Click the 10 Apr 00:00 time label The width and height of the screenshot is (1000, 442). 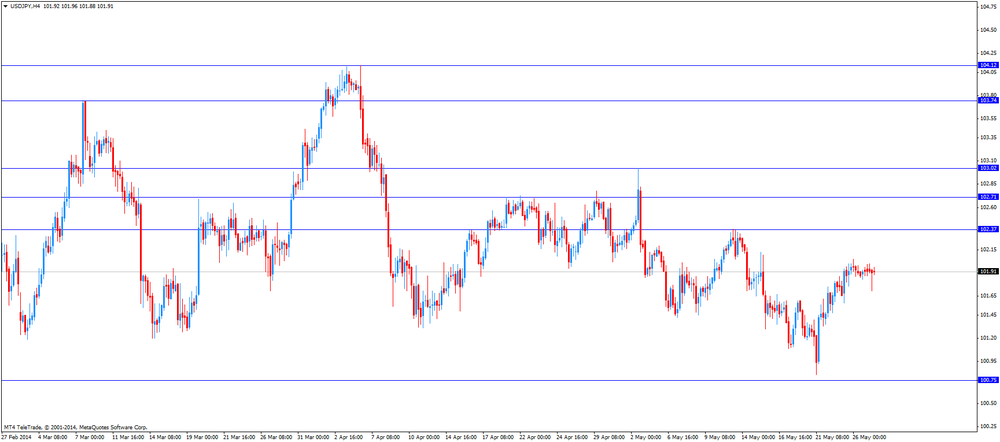tap(423, 438)
